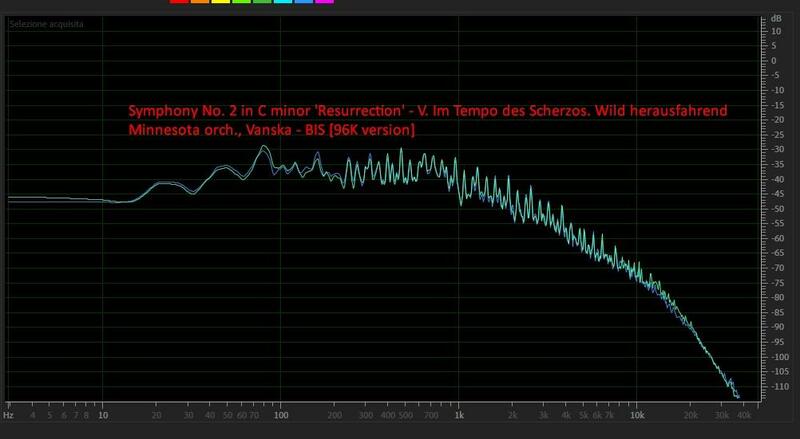Image resolution: width=800 pixels, height=439 pixels.
Task: Click the 1k mark on frequency axis
Action: click(458, 414)
